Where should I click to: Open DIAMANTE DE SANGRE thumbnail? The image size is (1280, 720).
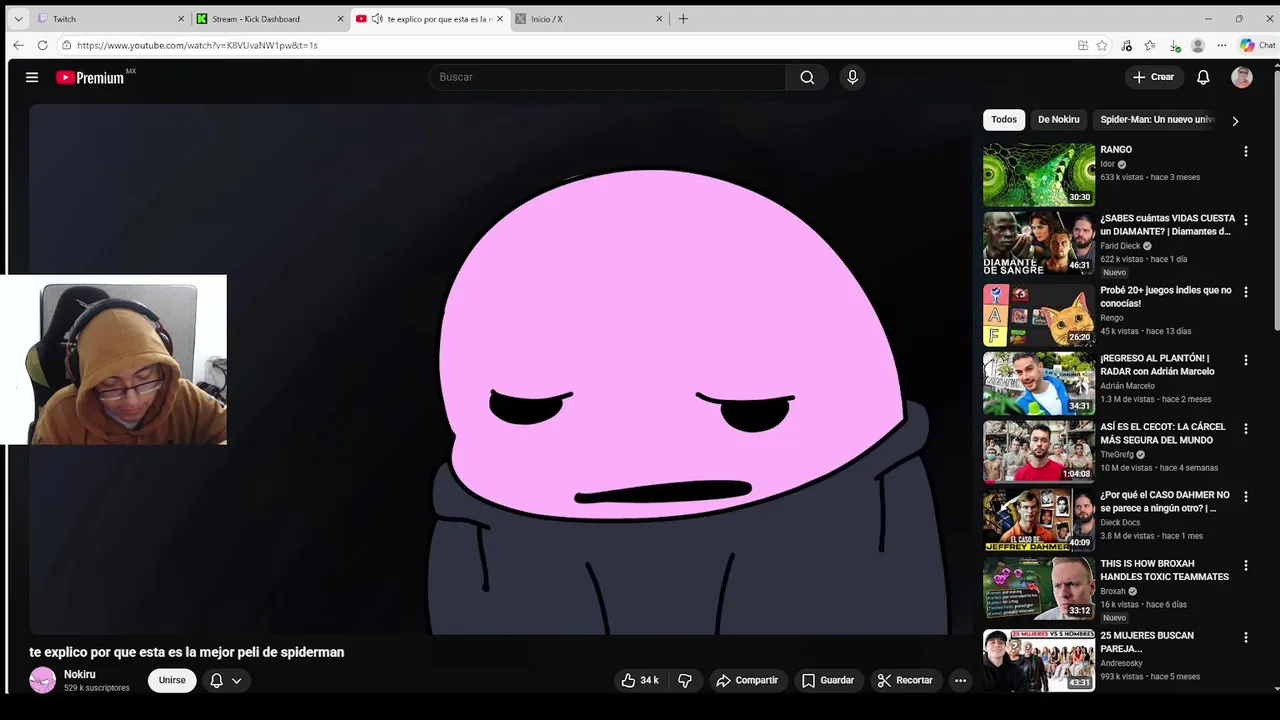click(x=1039, y=243)
